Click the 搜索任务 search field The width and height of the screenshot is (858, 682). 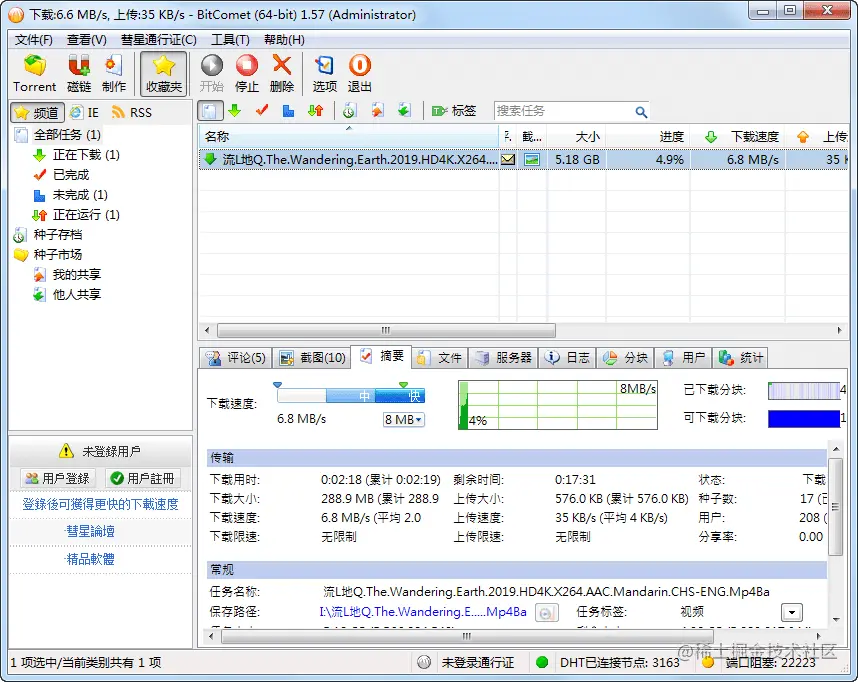coord(563,111)
